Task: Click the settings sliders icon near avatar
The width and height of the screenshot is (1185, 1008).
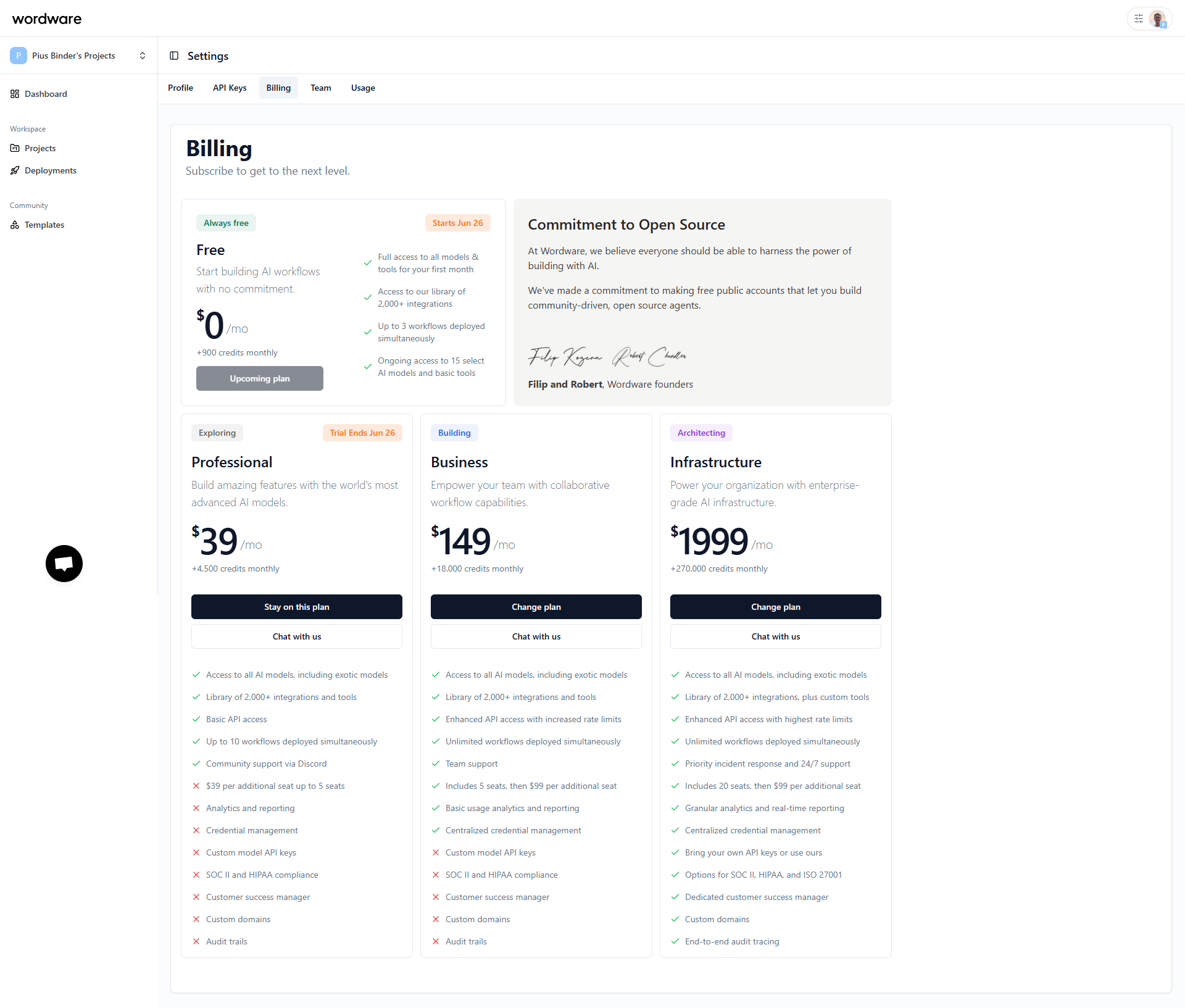Action: (x=1139, y=19)
